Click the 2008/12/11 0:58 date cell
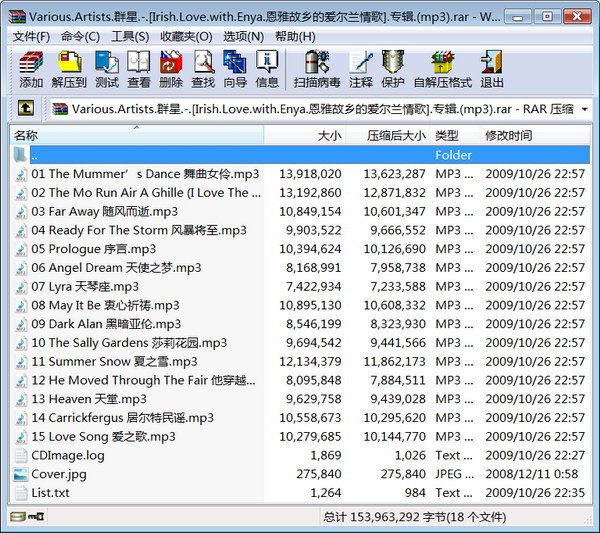The height and width of the screenshot is (533, 600). [x=532, y=474]
